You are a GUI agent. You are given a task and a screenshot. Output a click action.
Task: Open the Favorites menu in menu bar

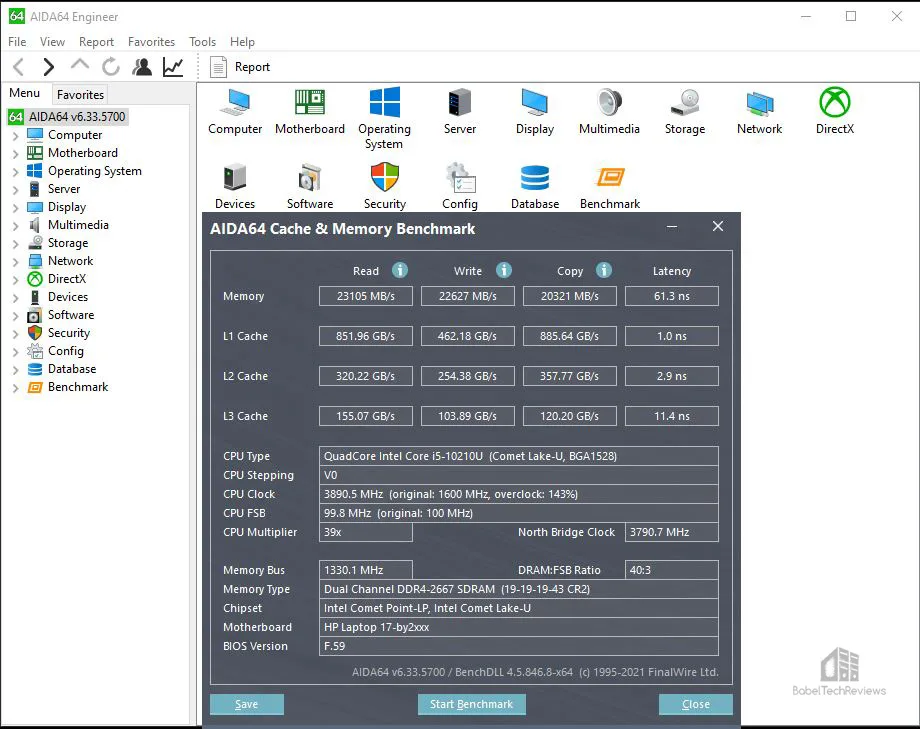tap(151, 42)
